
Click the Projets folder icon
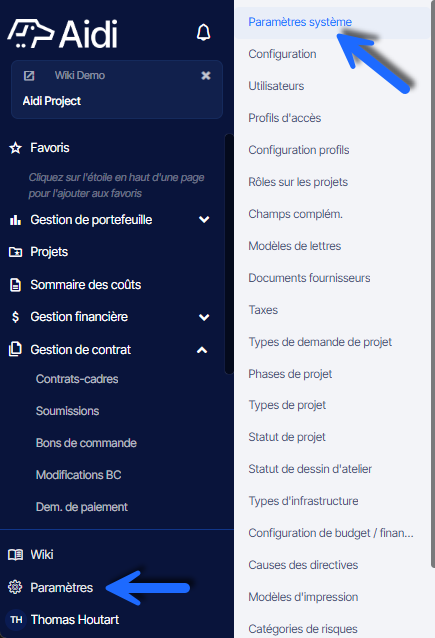coord(15,252)
